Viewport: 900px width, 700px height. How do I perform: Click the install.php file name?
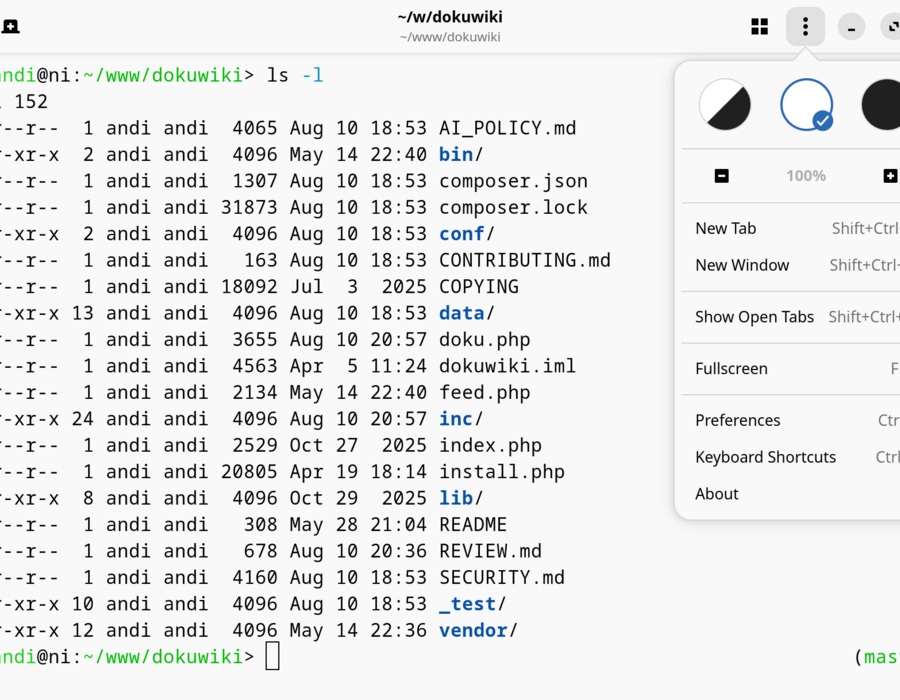pyautogui.click(x=502, y=471)
